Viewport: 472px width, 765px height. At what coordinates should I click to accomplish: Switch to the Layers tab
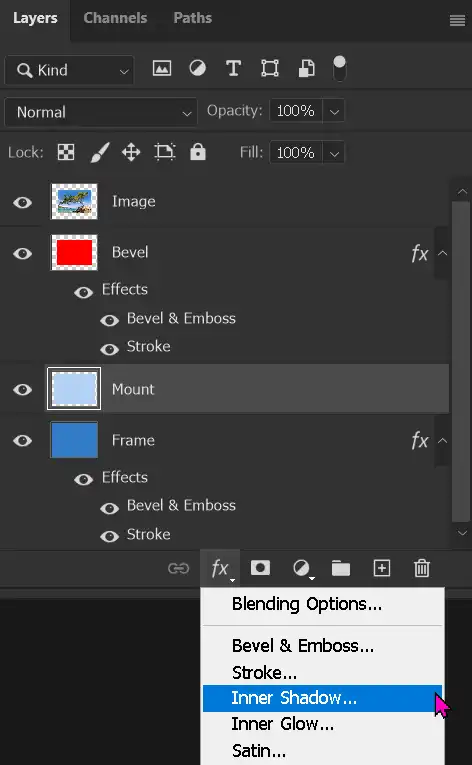click(x=35, y=19)
